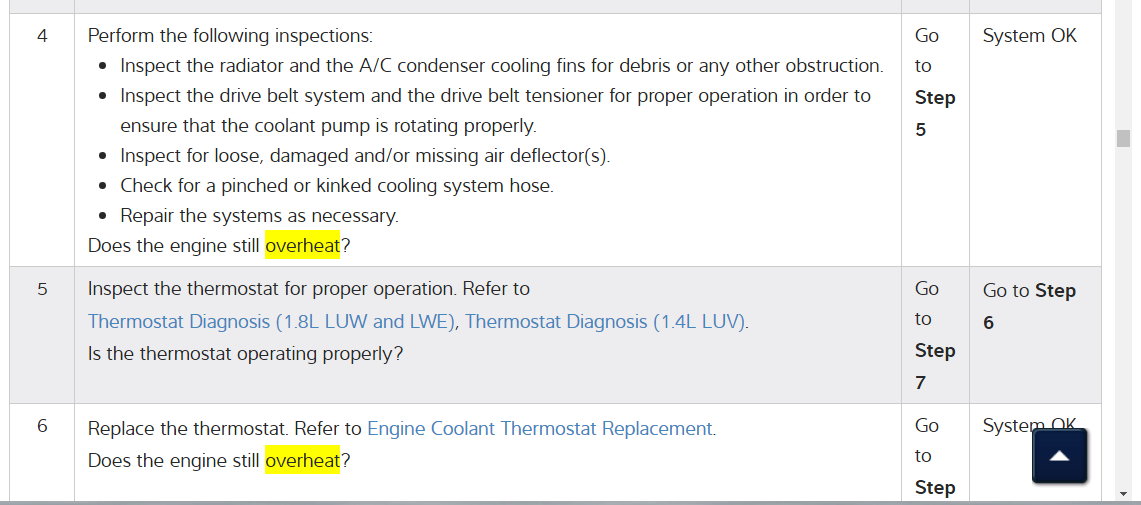The height and width of the screenshot is (505, 1141).
Task: Click the vertical scrollbar thumb
Action: (1123, 138)
